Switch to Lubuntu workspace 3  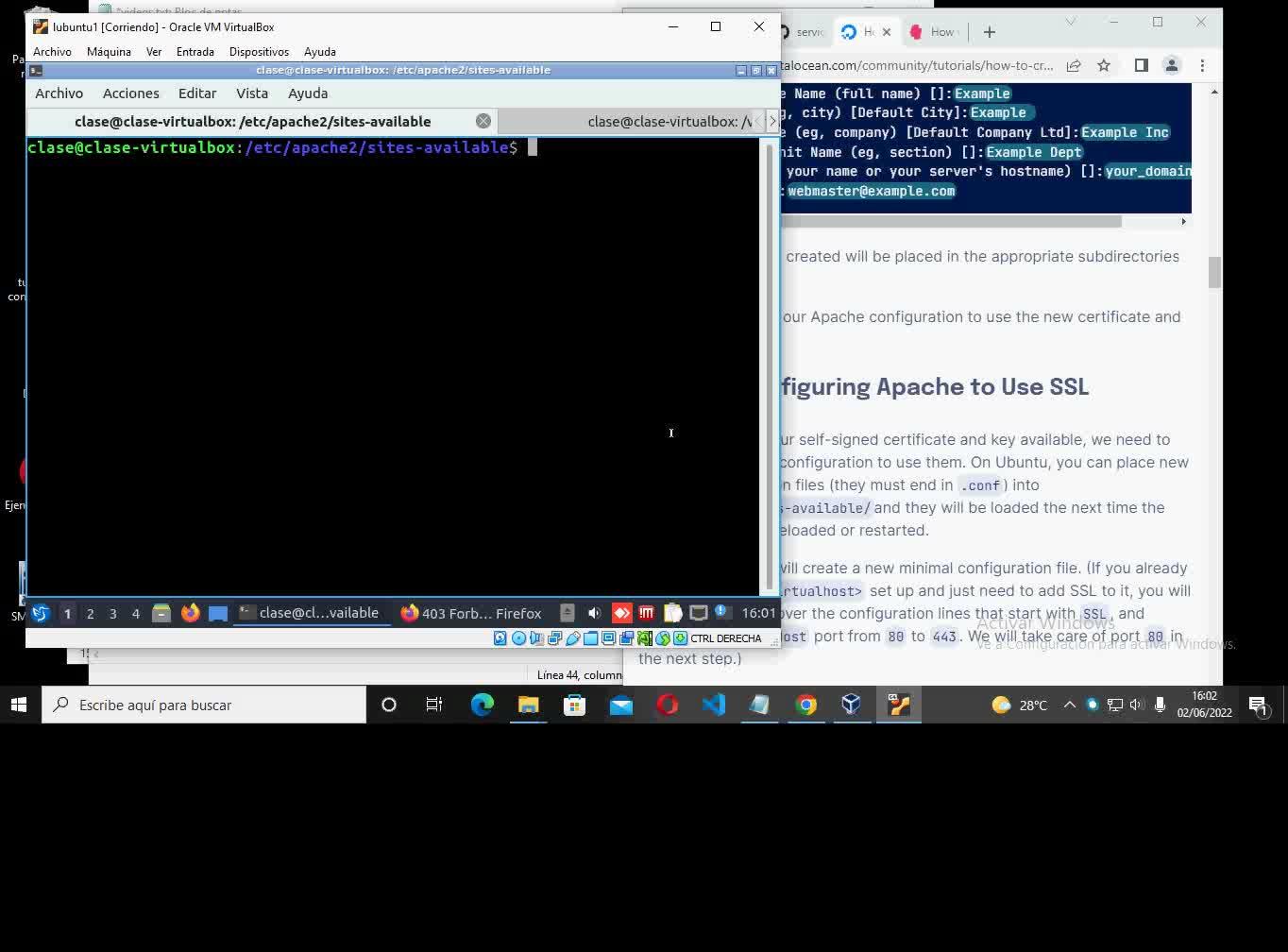113,613
